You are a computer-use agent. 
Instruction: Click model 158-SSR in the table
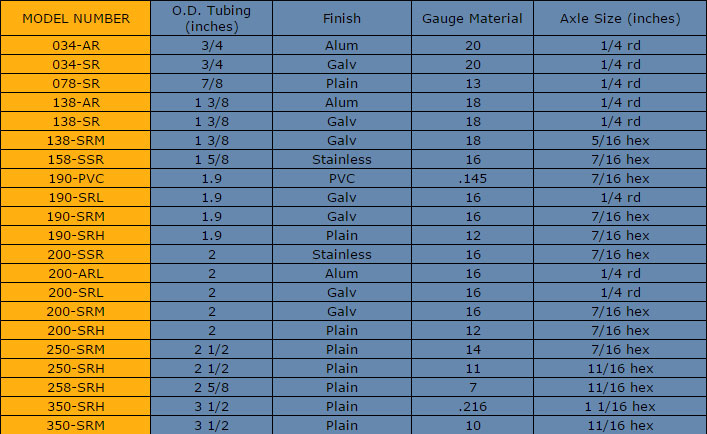[x=76, y=159]
